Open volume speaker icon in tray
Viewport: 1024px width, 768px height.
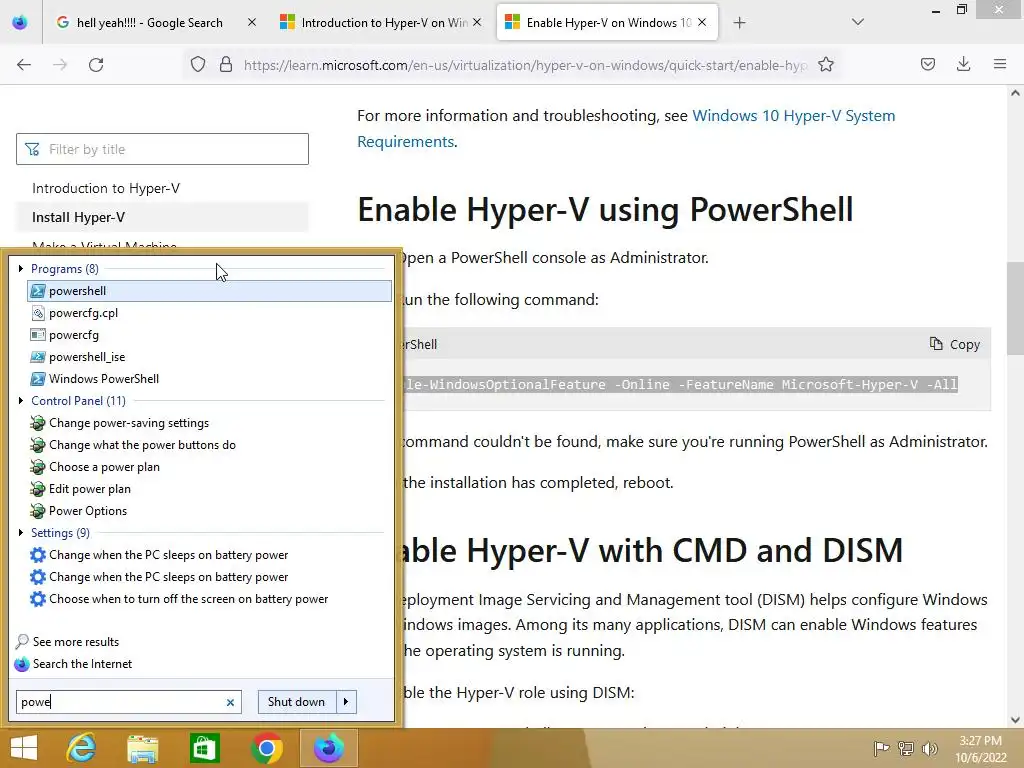tap(929, 748)
